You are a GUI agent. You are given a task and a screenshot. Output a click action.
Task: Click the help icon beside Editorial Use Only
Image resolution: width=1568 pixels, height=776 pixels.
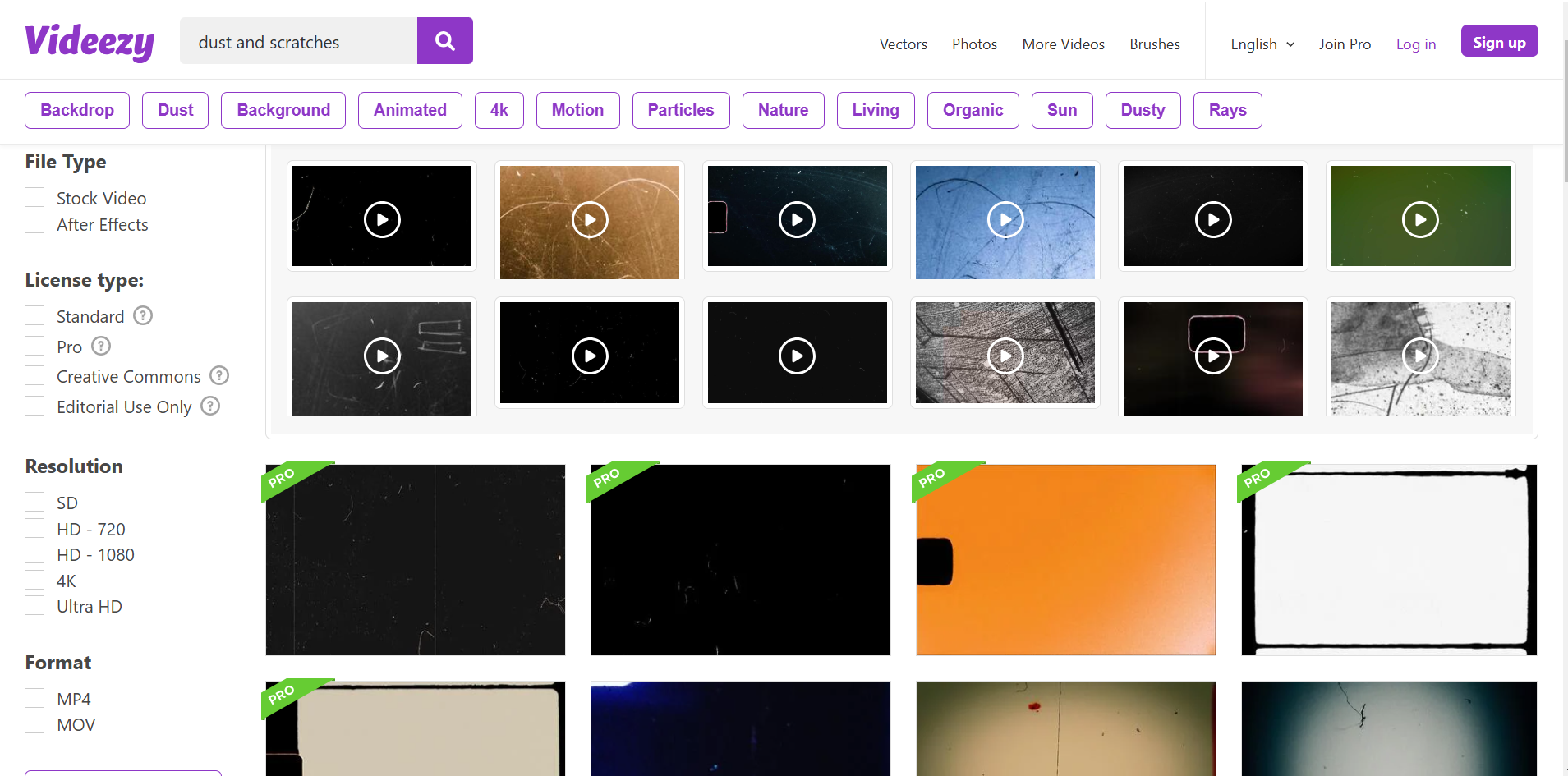(209, 406)
